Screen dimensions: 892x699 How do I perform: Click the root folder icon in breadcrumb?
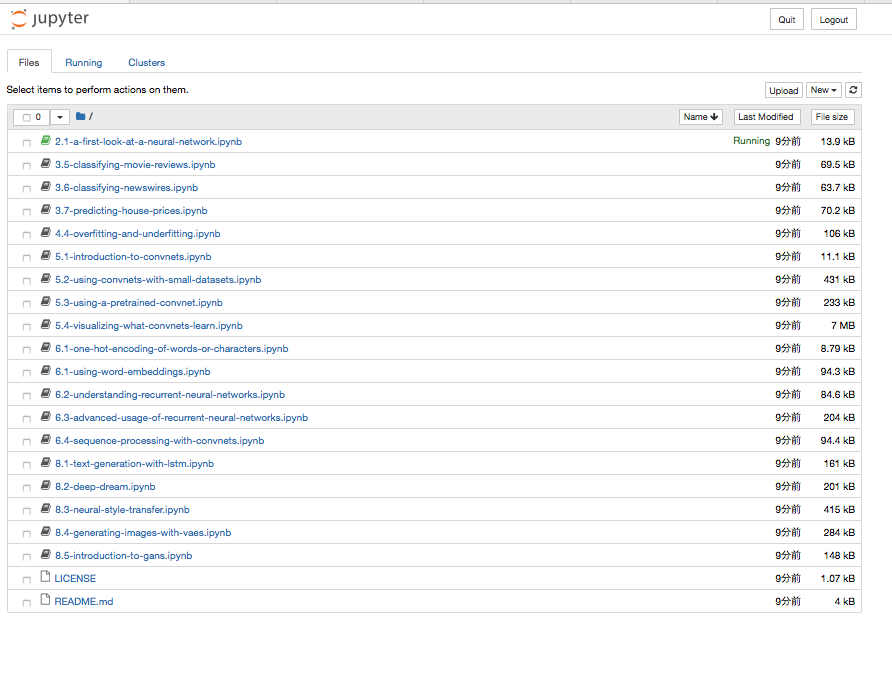pos(81,117)
